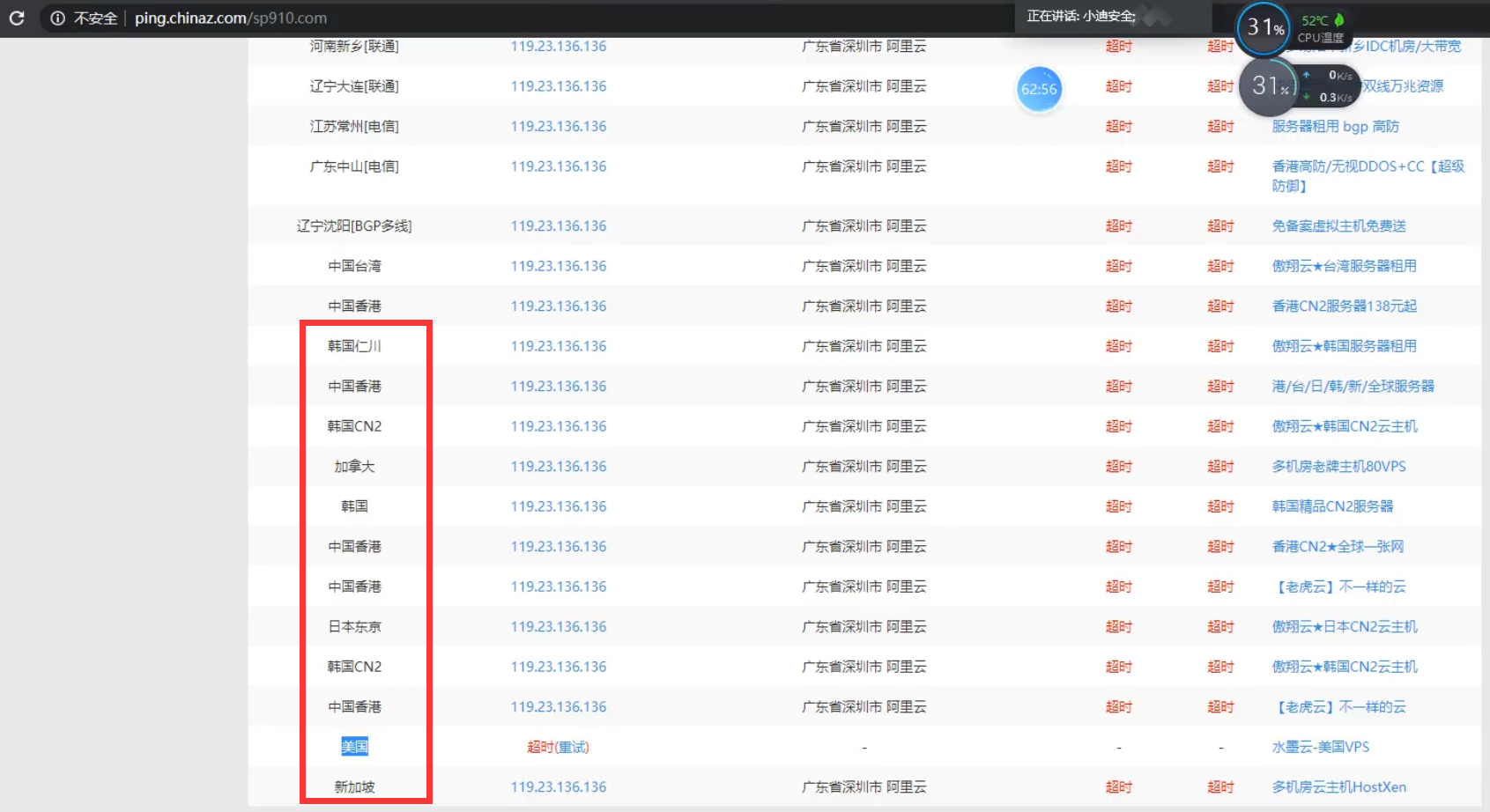Open the 韩国精品CN2服务器 link
1490x812 pixels.
pos(1332,506)
